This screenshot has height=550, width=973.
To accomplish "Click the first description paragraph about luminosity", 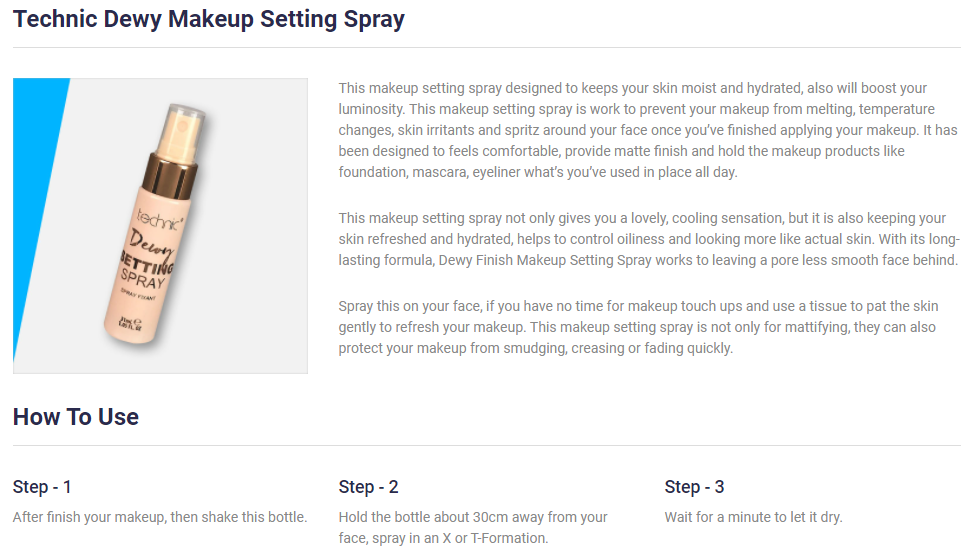I will click(648, 130).
